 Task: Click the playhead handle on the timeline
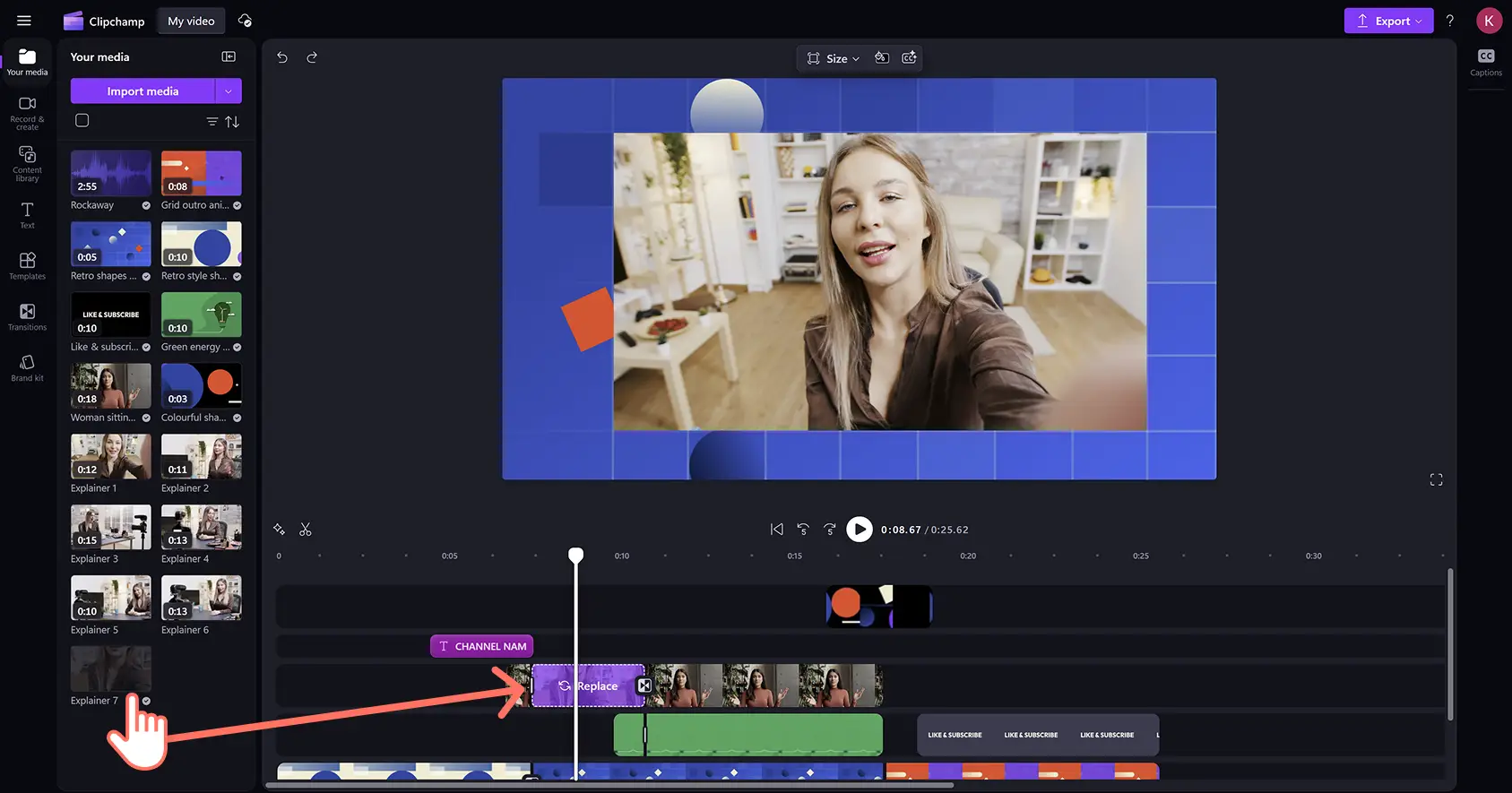[x=576, y=556]
